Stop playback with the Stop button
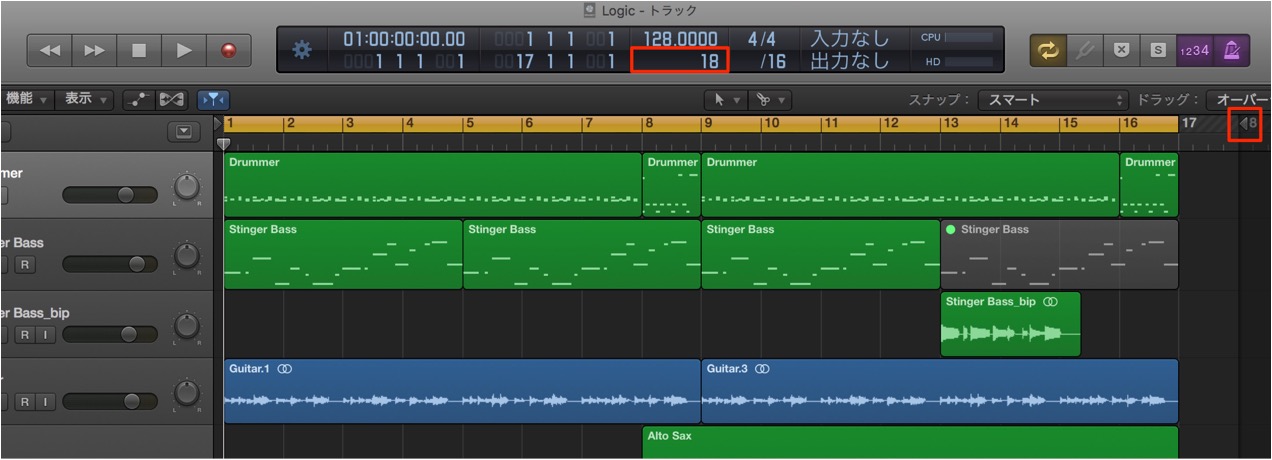This screenshot has width=1272, height=460. (139, 49)
